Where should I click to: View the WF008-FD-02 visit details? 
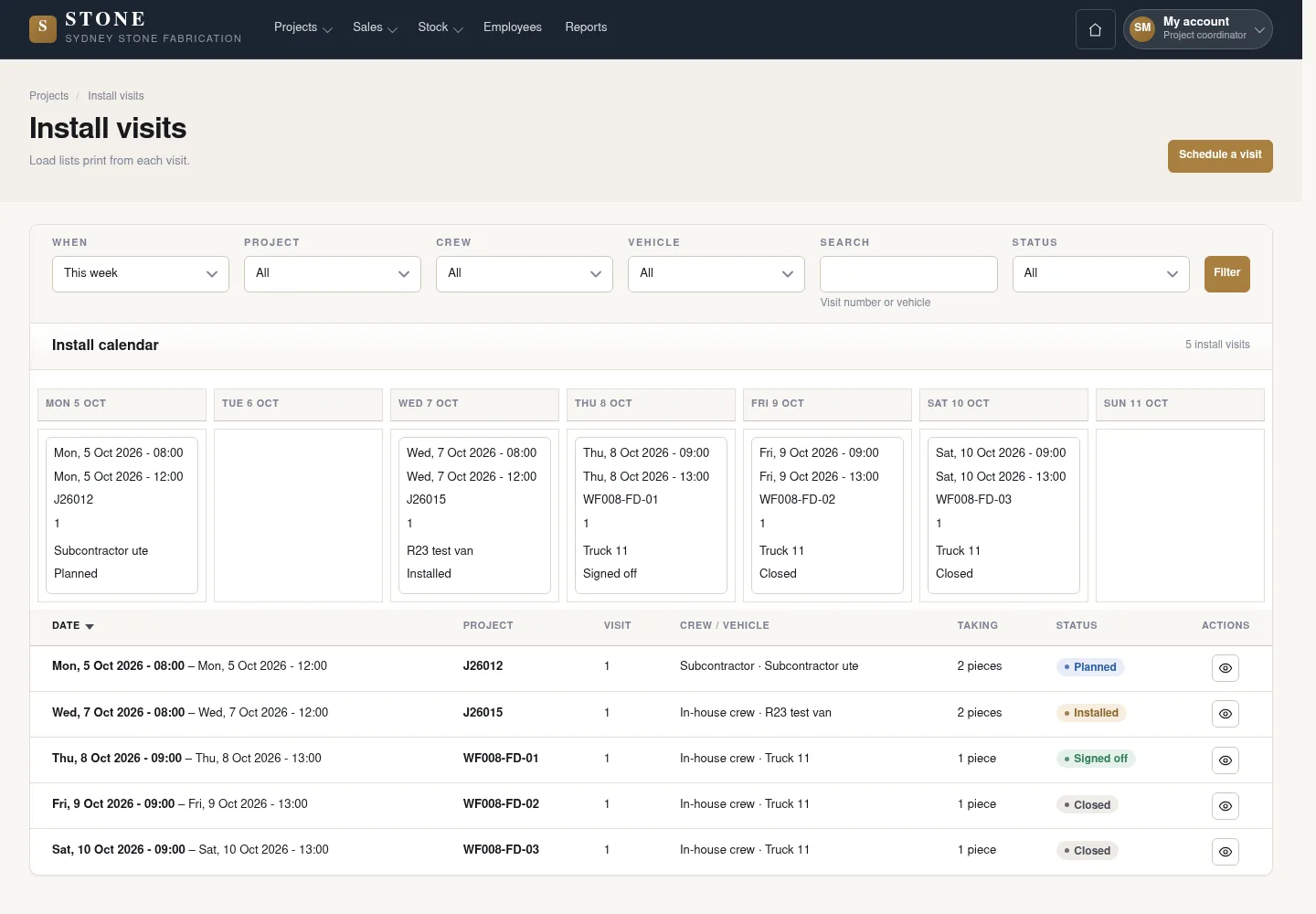pos(1226,805)
